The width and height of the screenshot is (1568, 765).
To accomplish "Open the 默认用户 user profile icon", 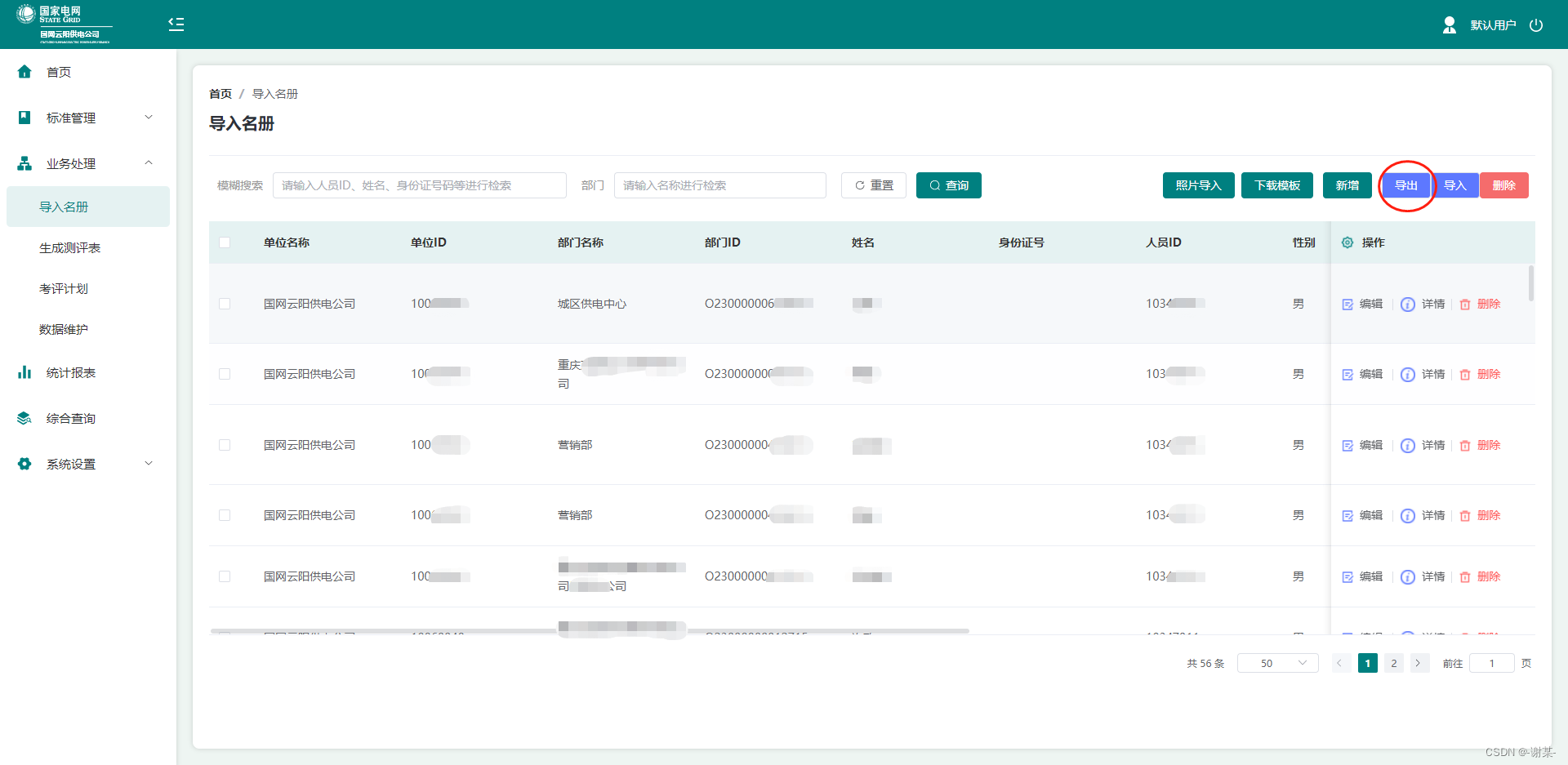I will (1449, 24).
